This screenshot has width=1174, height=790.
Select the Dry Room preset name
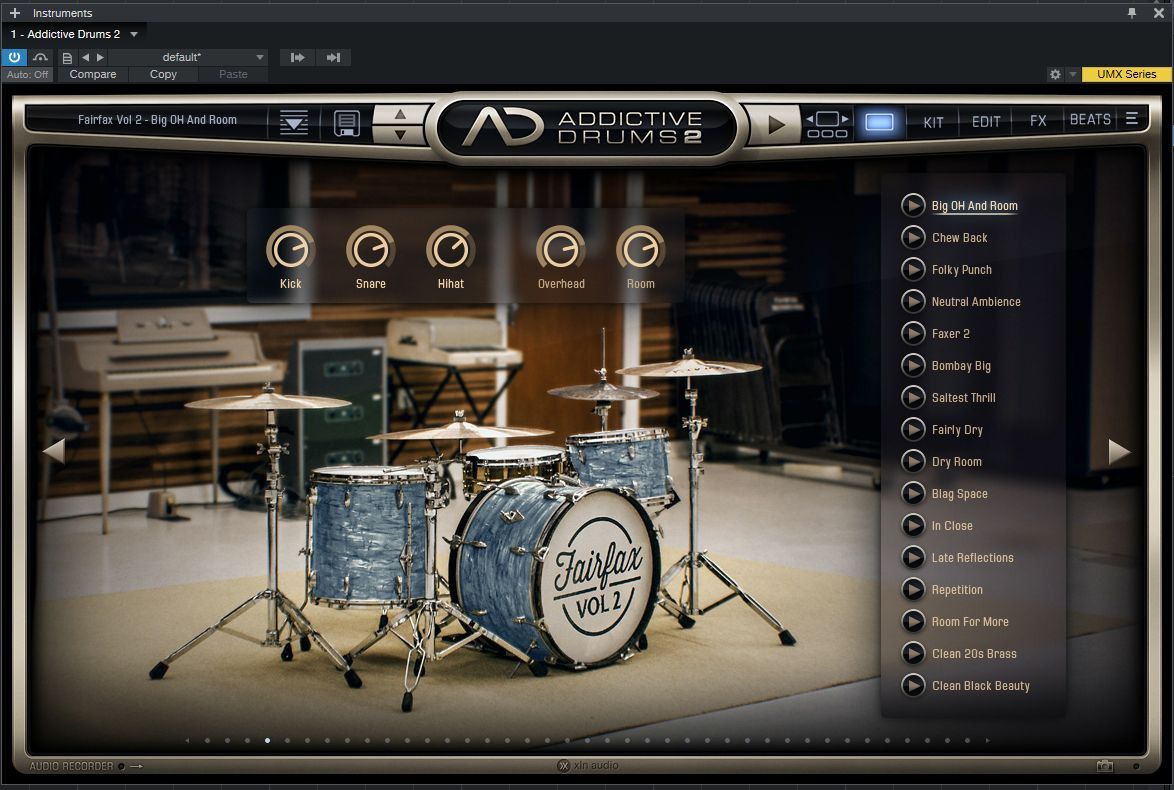click(x=956, y=461)
